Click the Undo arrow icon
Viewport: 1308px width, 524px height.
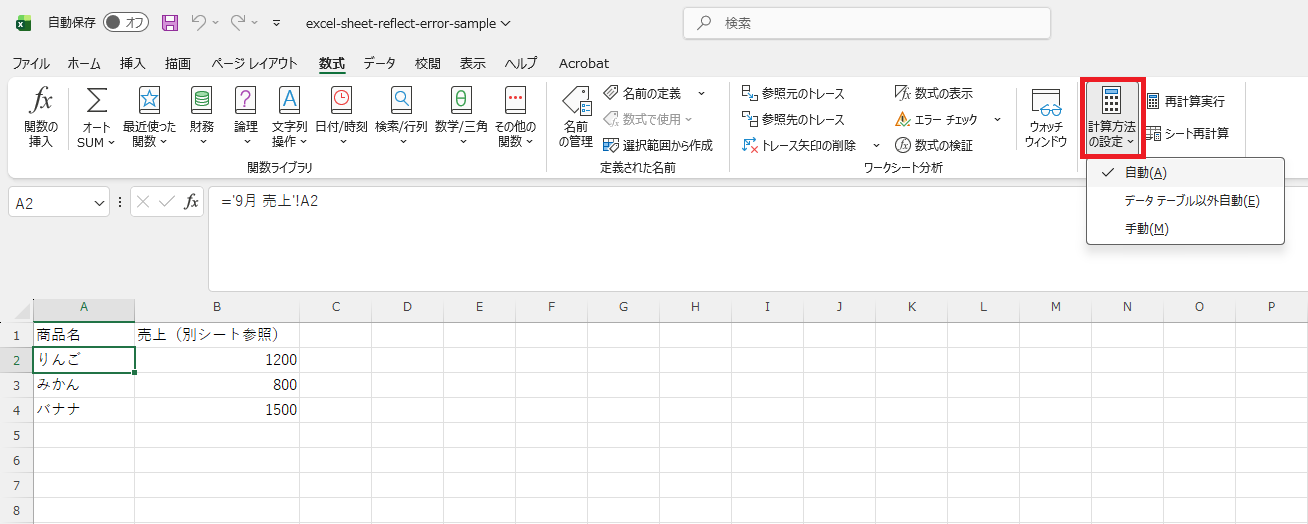[199, 22]
